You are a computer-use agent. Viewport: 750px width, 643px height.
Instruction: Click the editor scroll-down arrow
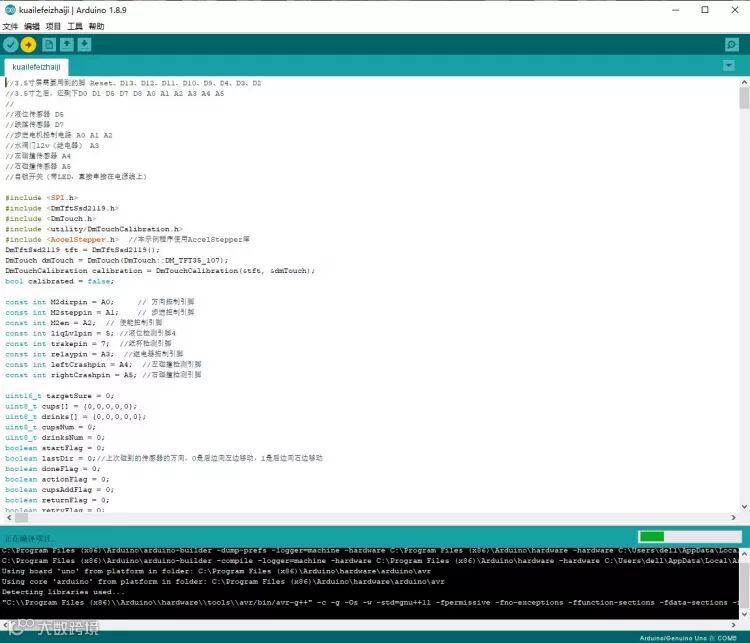tap(744, 507)
